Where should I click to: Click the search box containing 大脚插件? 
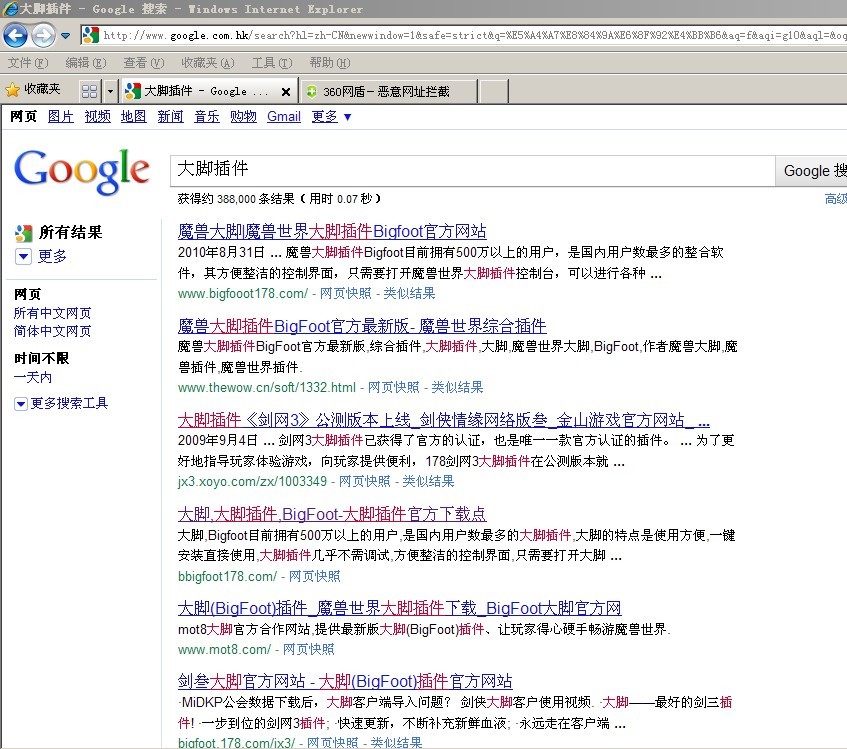pos(473,171)
